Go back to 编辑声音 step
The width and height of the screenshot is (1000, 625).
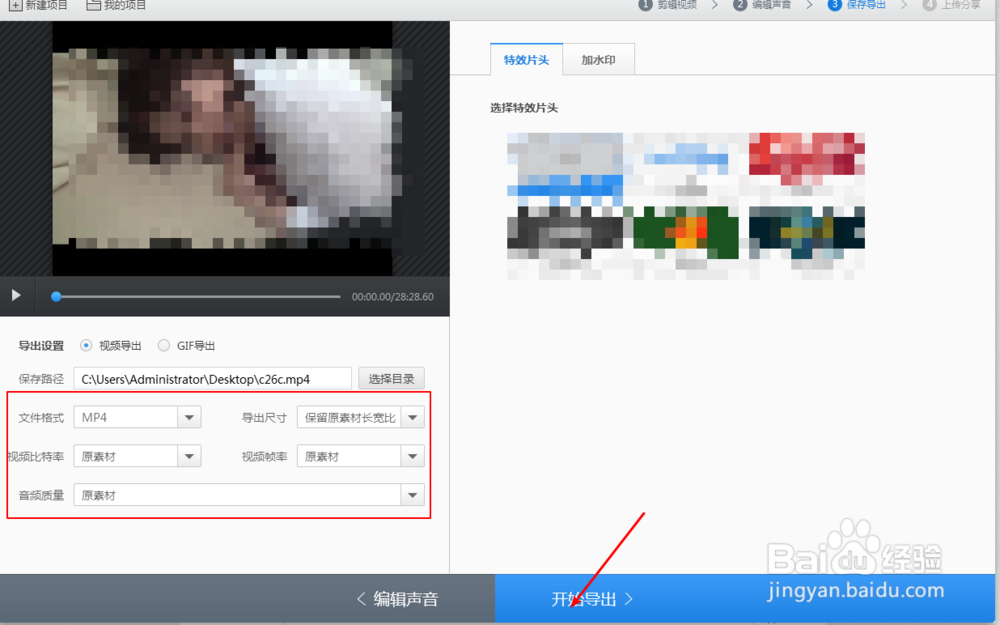click(397, 599)
